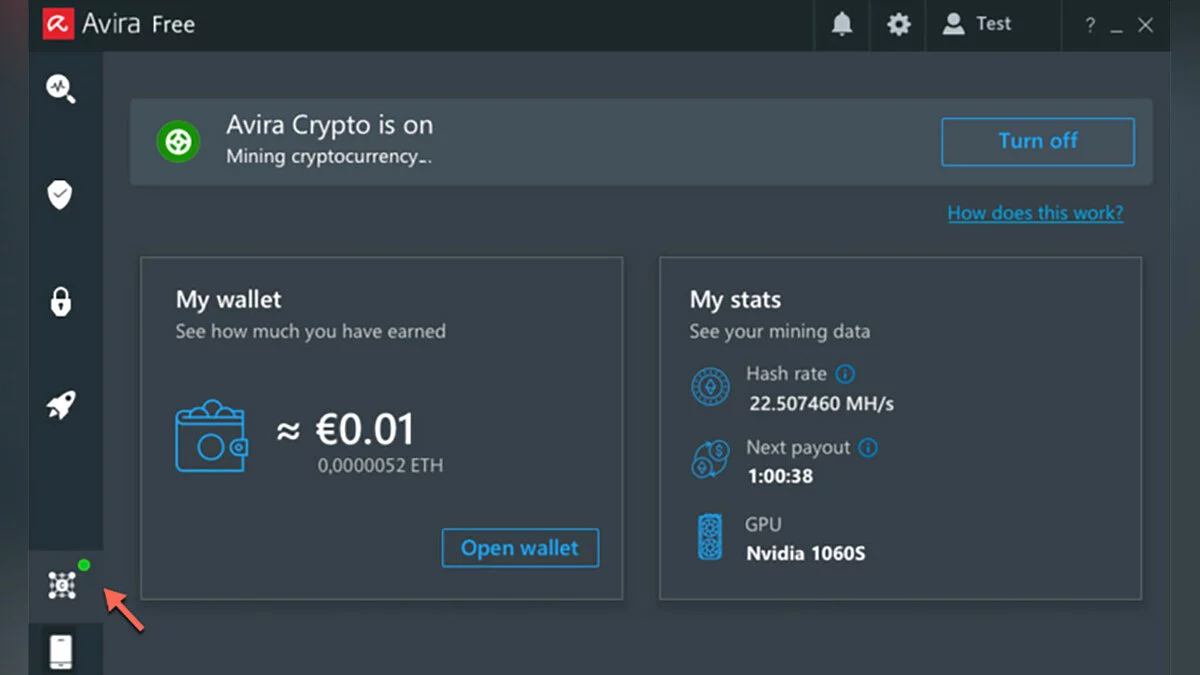
Task: Open the Status scan sidebar icon
Action: [61, 88]
